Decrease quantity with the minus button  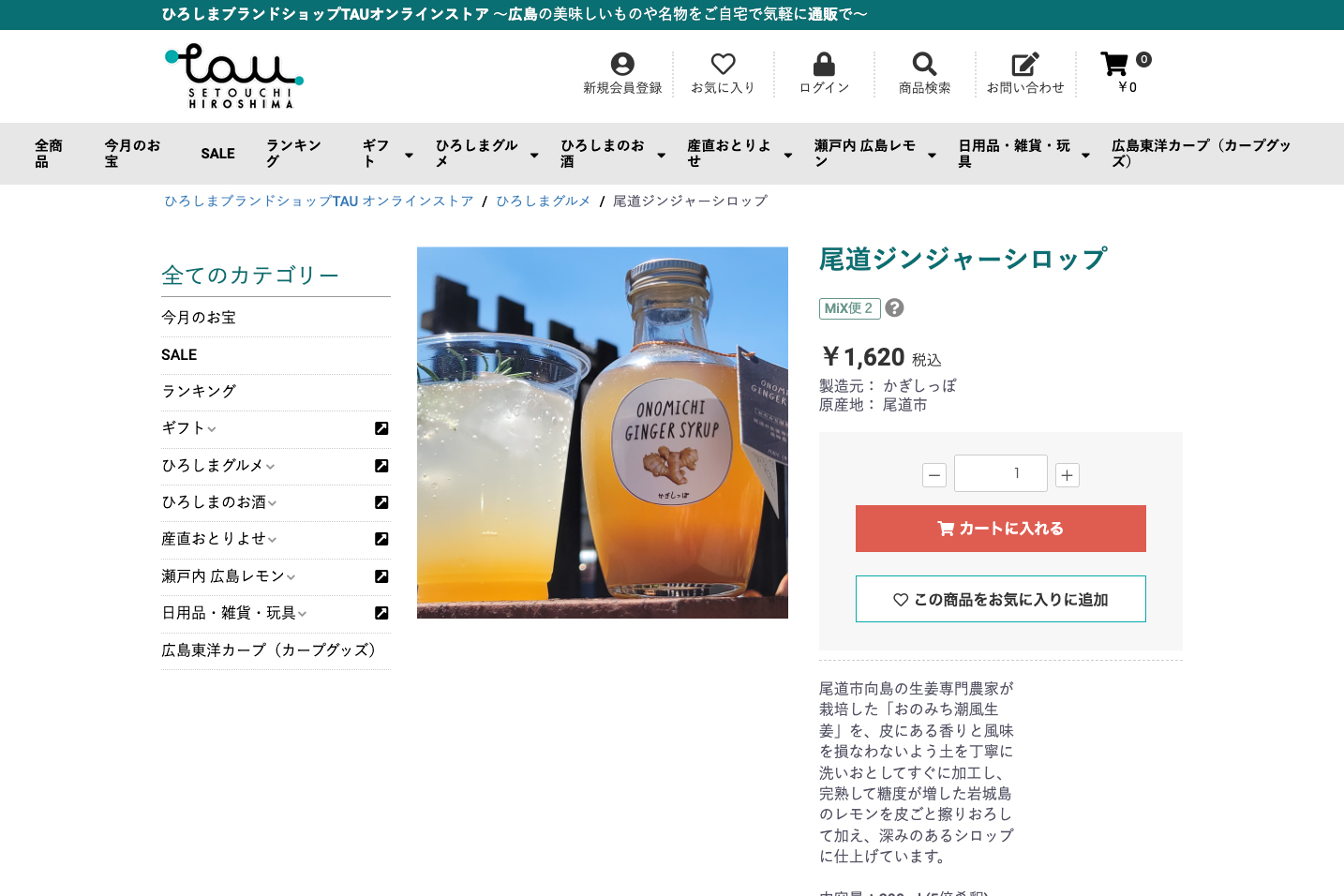(934, 475)
